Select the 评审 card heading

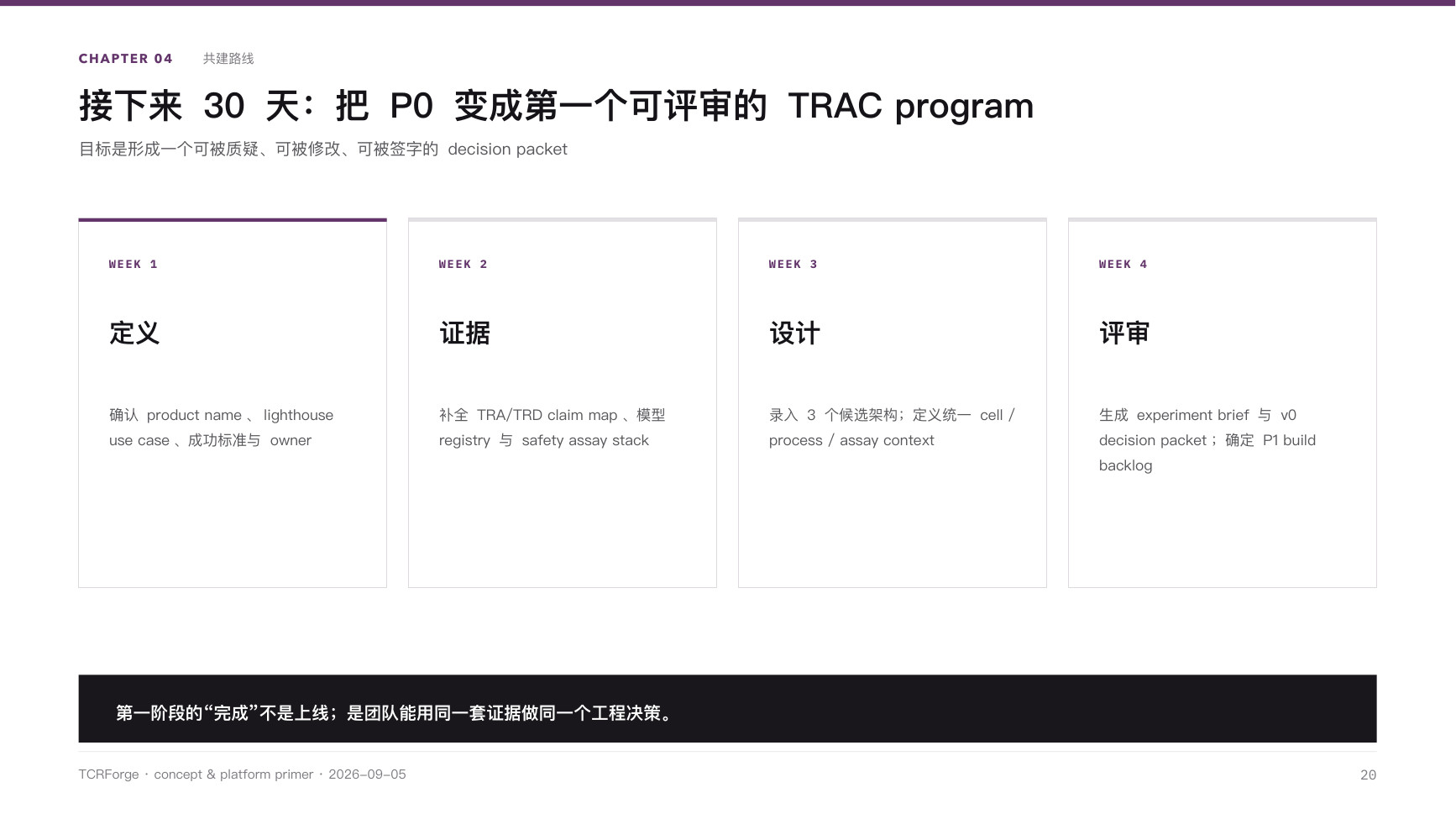pos(1124,333)
